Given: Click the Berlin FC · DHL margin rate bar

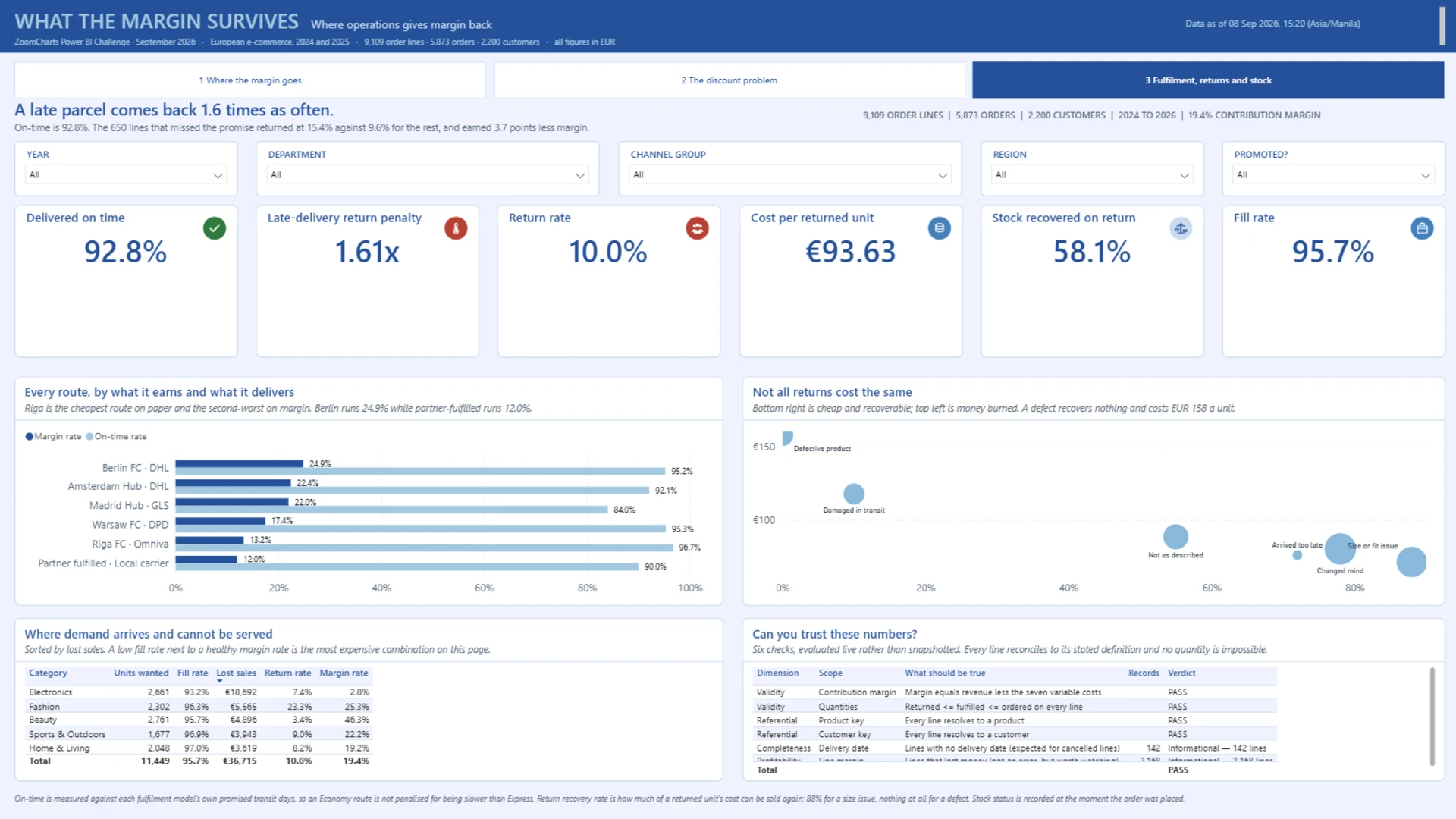Looking at the screenshot, I should coord(240,464).
